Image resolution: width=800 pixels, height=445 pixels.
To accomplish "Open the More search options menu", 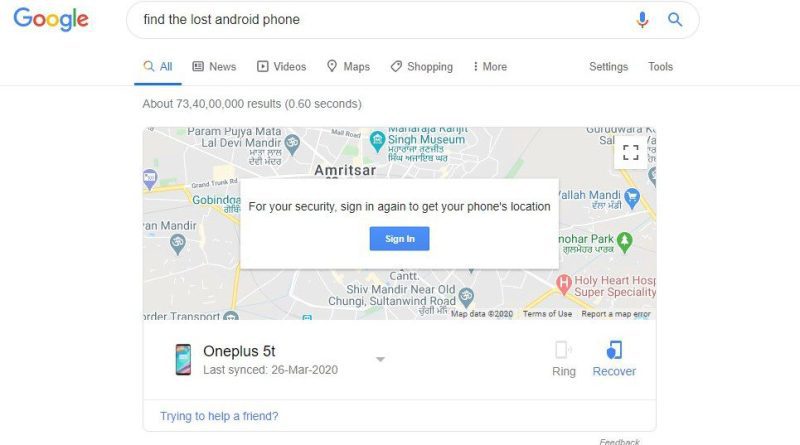I will point(490,66).
